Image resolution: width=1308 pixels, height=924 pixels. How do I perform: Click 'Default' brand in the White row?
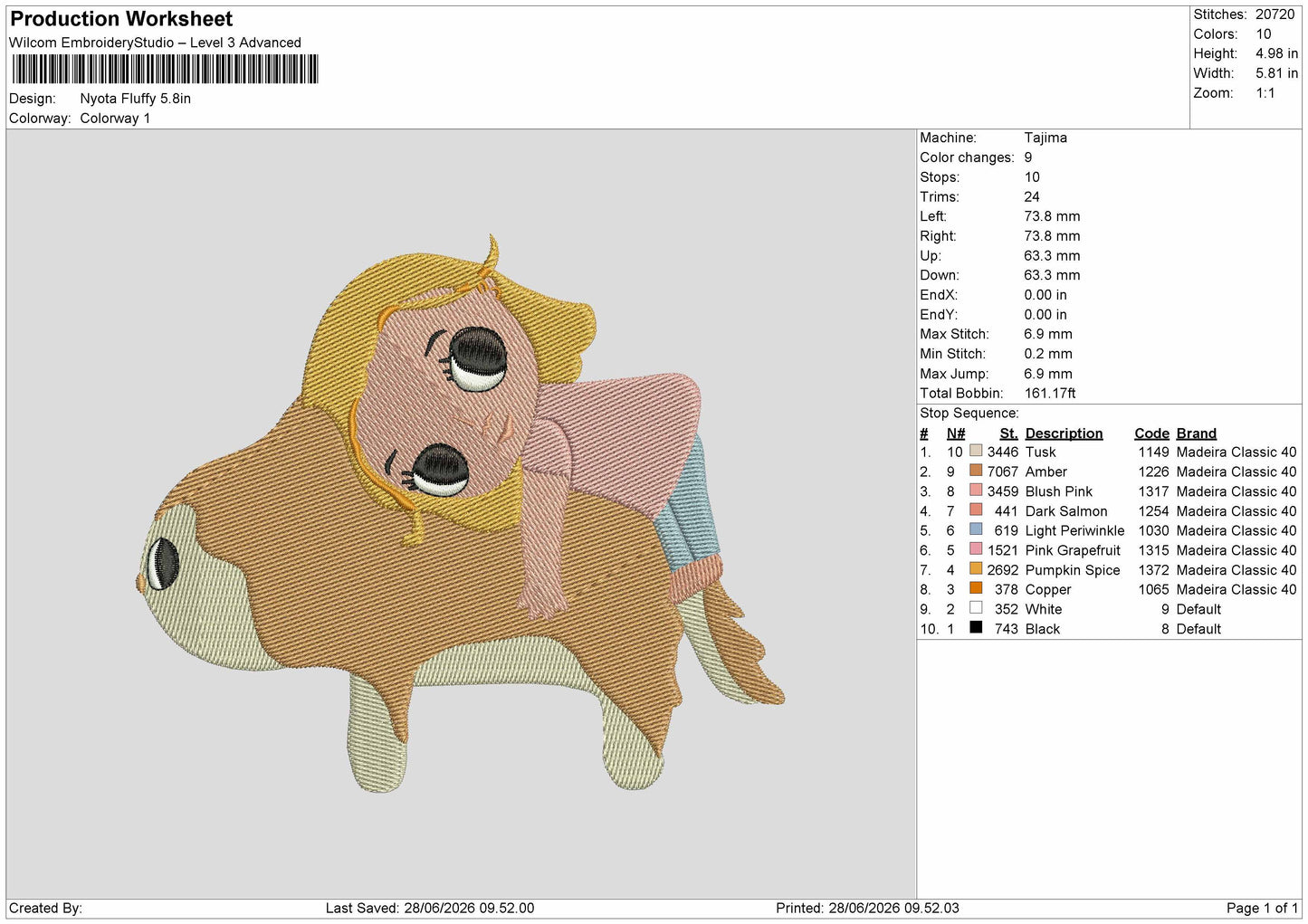pos(1198,609)
